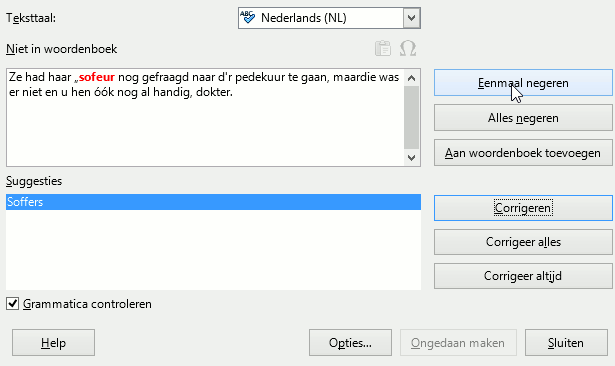Click the Corrigeer altijd button
615x366 pixels.
pos(523,276)
